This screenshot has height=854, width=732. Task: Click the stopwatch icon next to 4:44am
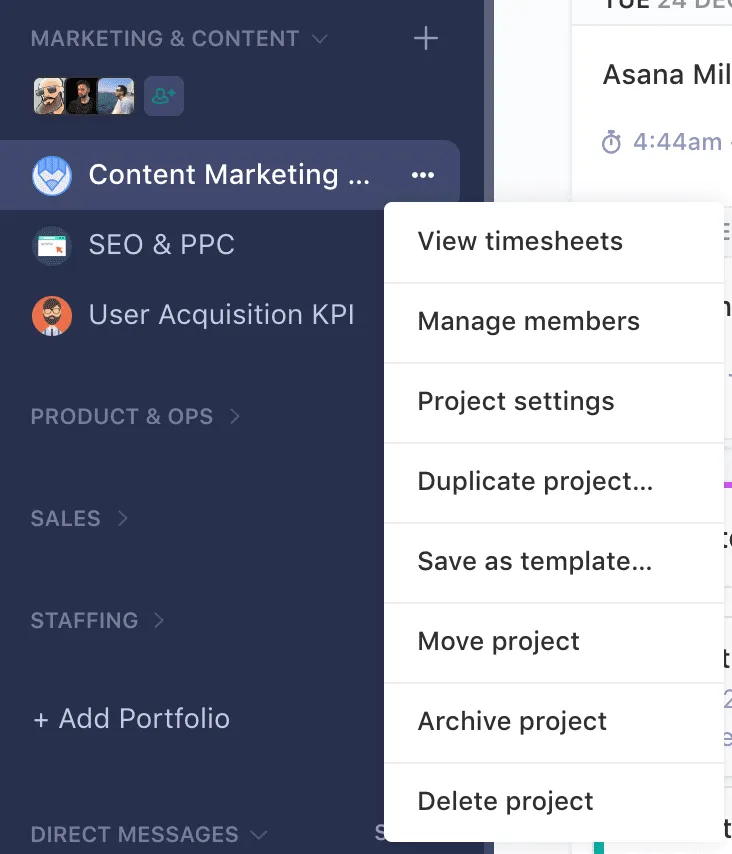pyautogui.click(x=611, y=143)
